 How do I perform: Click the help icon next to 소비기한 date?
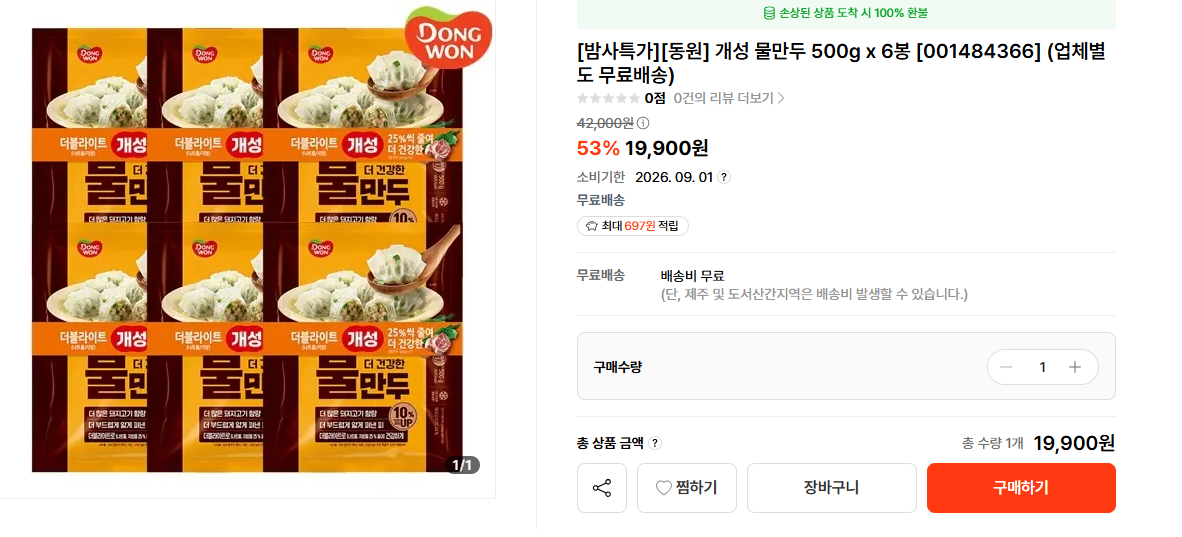(724, 177)
